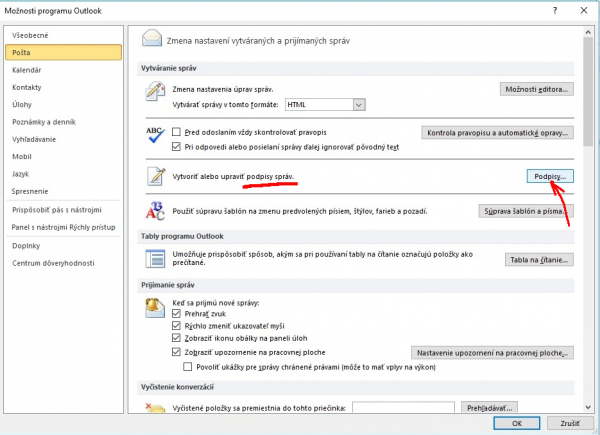The height and width of the screenshot is (435, 600).
Task: Go to the Vyhľadávanie category
Action: [x=64, y=139]
